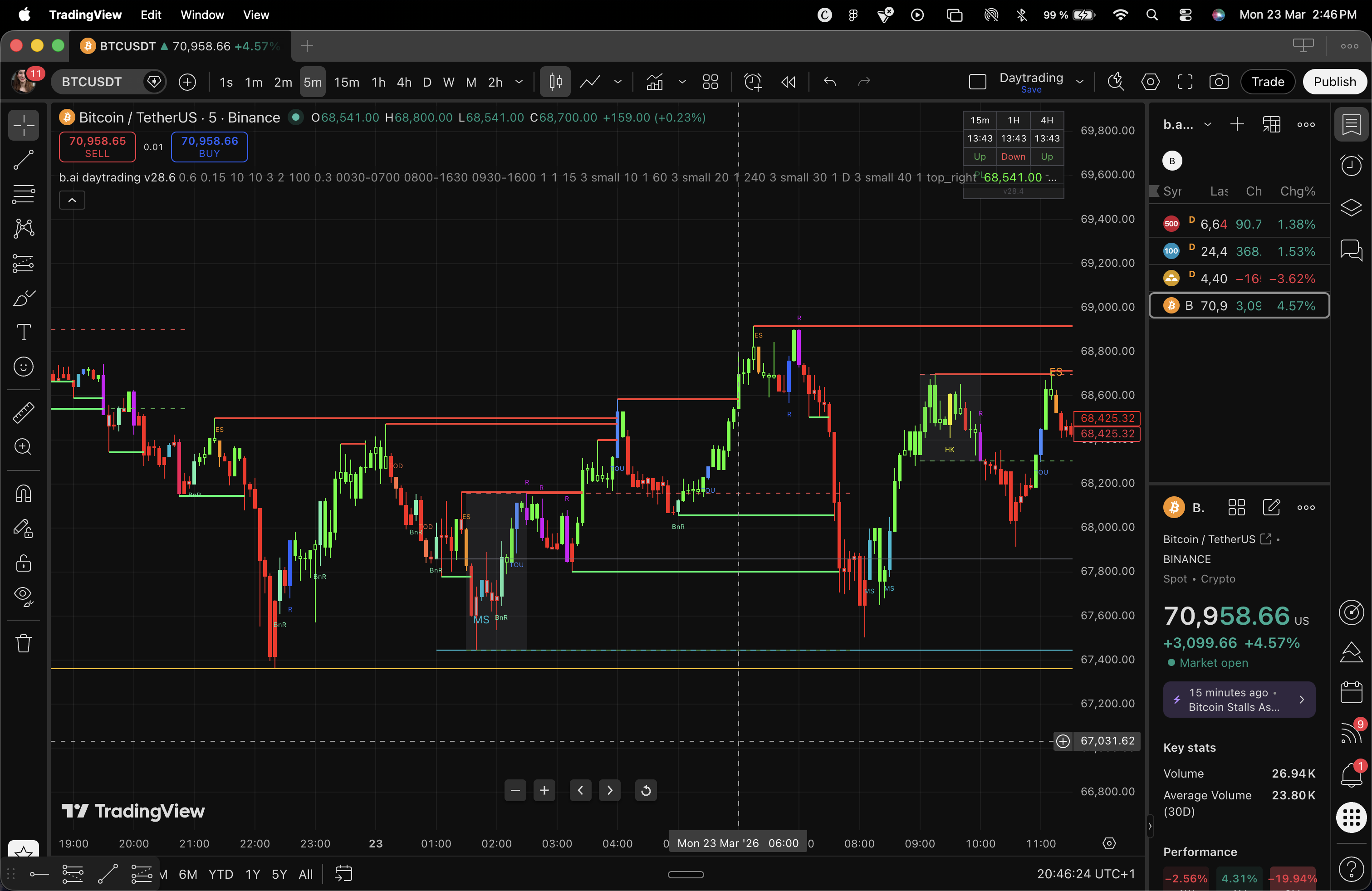Open the emoji and icons tool
The image size is (1372, 891).
tap(24, 367)
